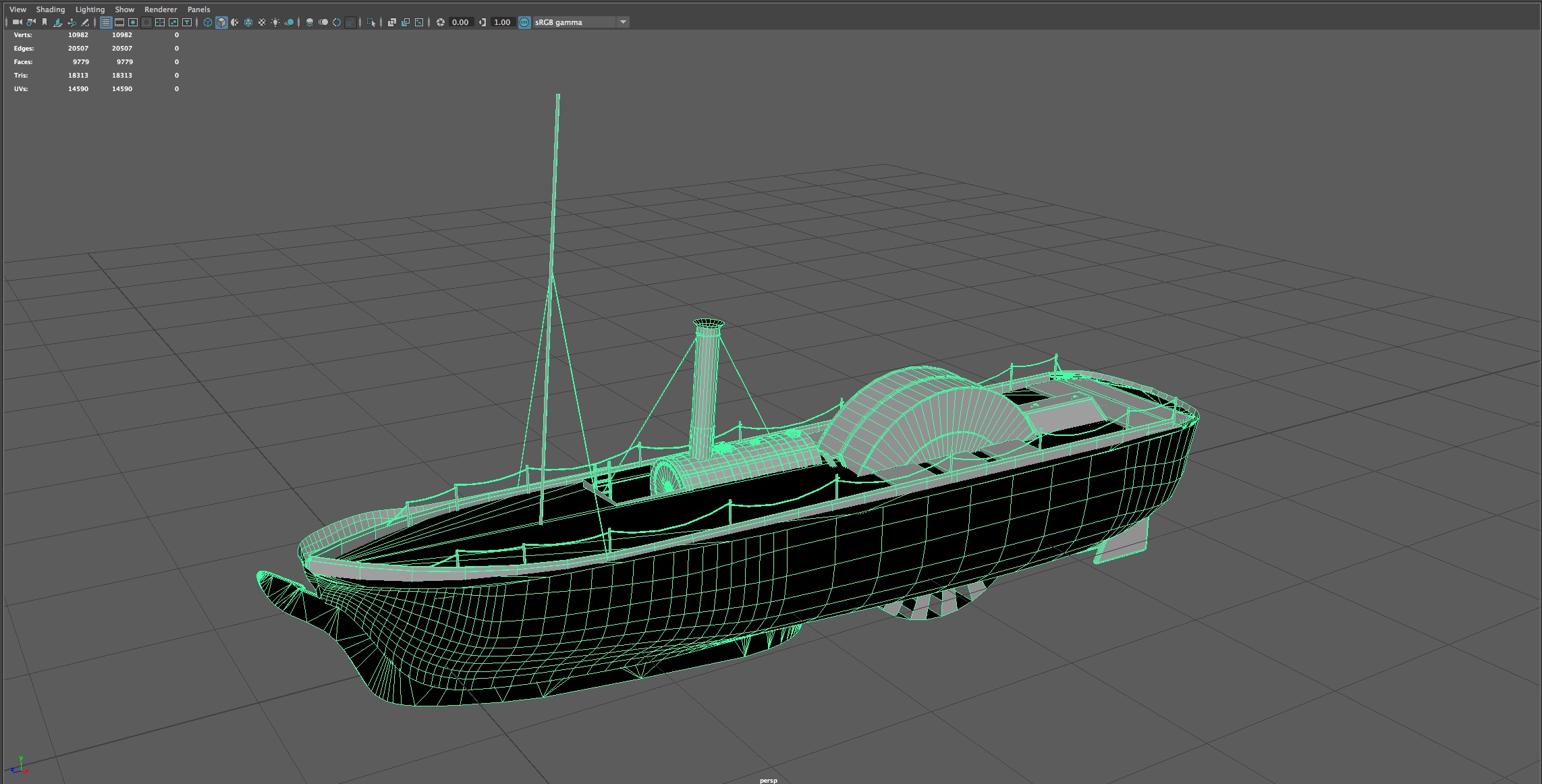Toggle the Gate Mask display
1542x784 pixels.
point(146,22)
